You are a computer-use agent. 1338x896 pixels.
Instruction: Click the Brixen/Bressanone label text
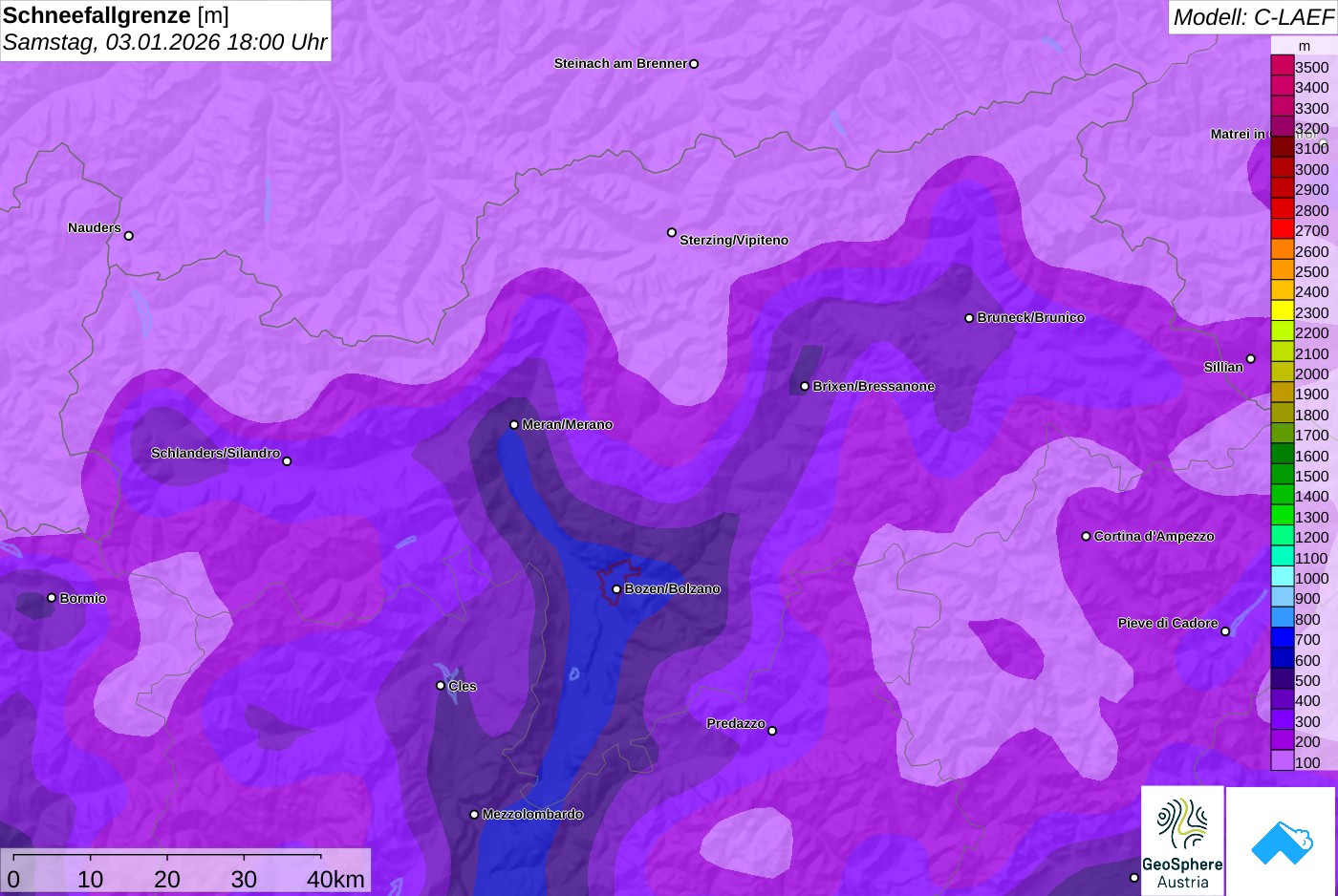pos(874,386)
